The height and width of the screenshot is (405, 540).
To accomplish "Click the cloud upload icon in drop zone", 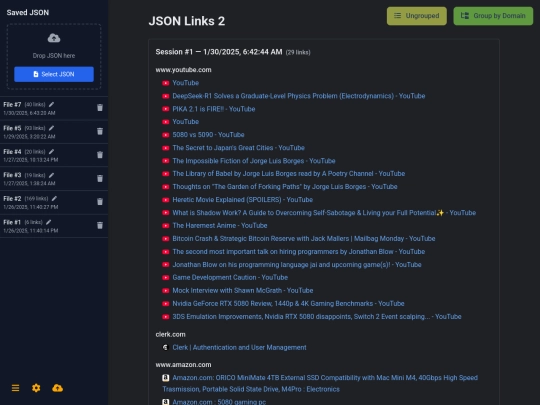I will pos(54,38).
